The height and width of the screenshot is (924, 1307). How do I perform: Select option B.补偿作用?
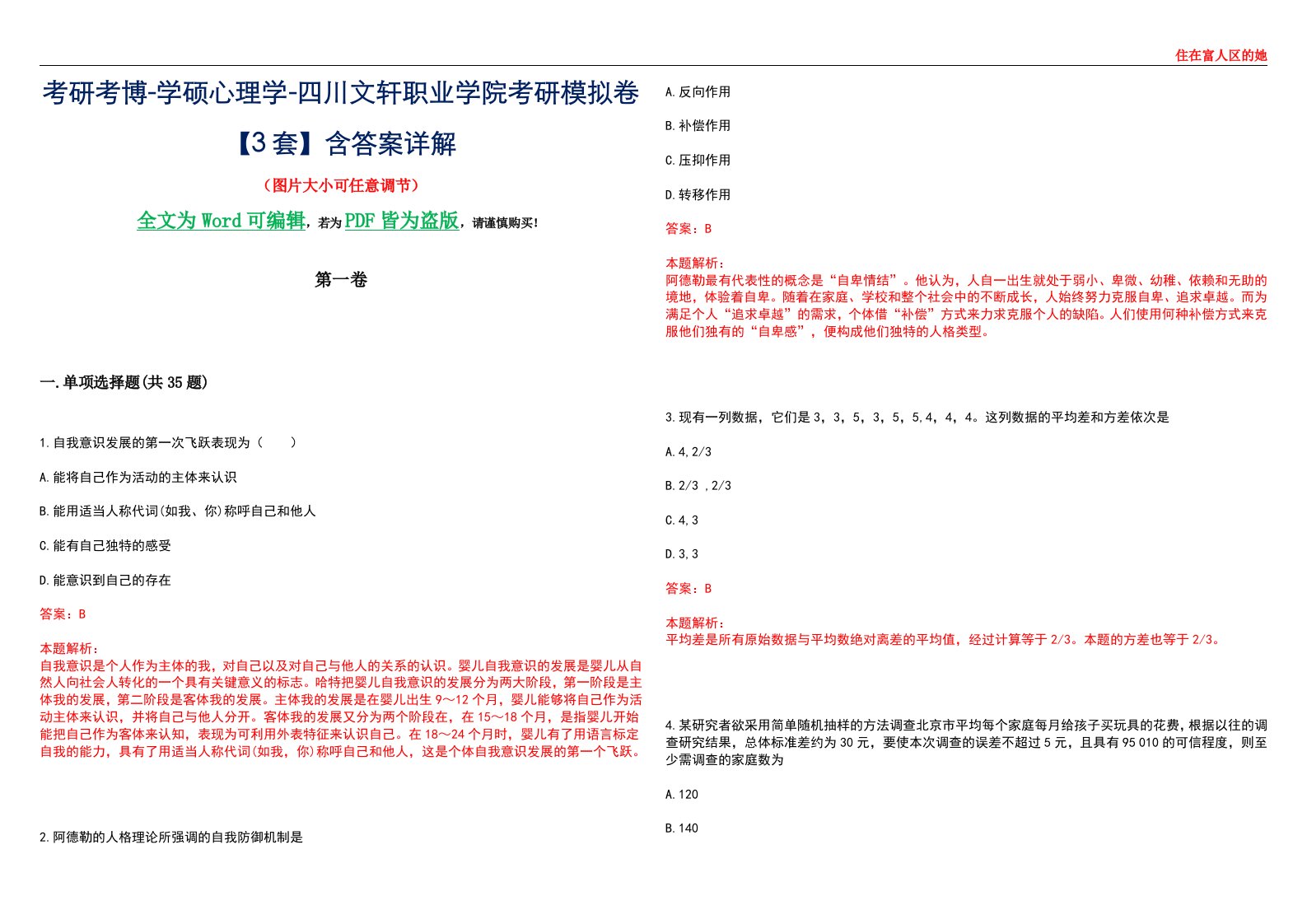tap(698, 126)
